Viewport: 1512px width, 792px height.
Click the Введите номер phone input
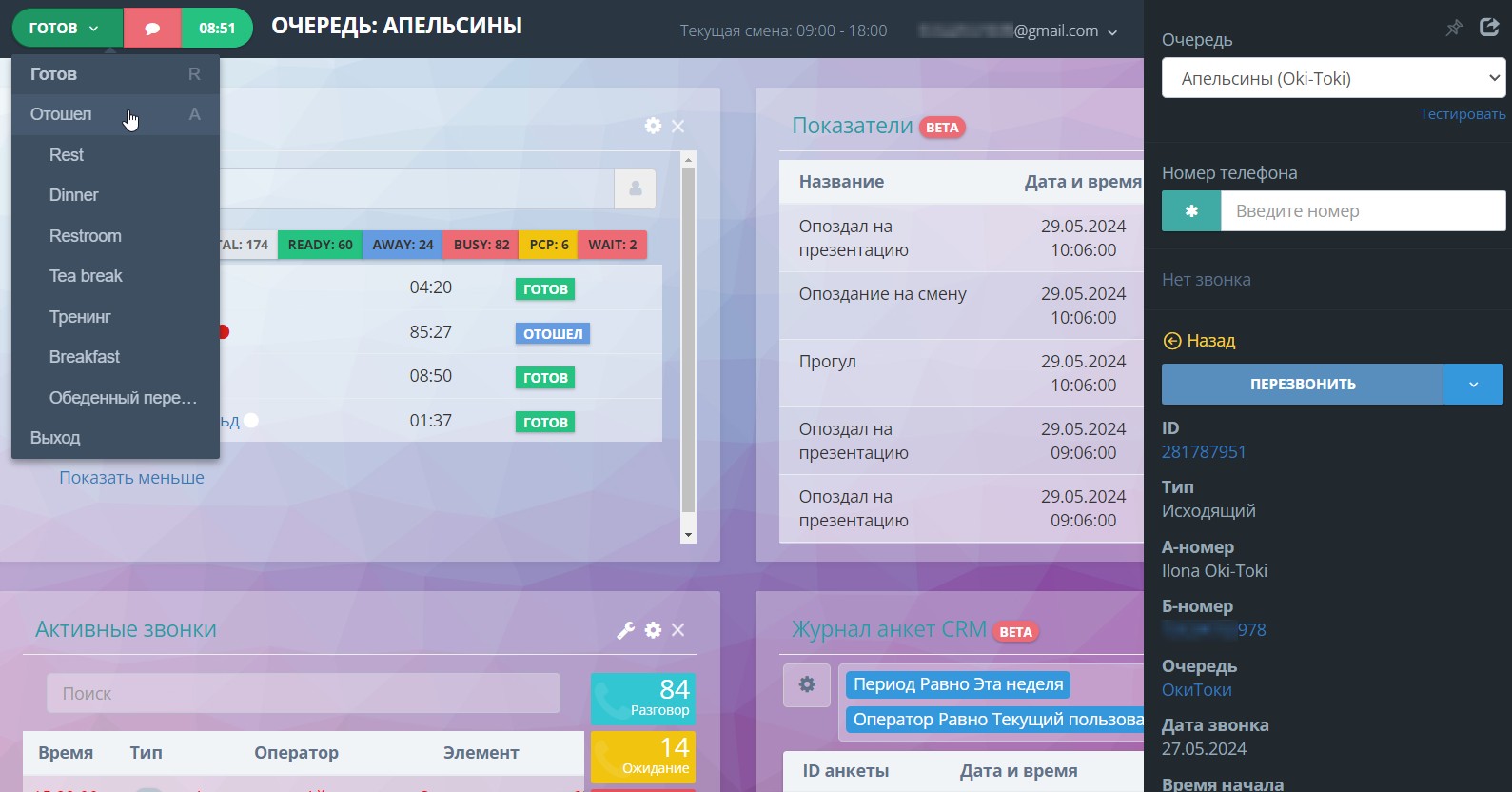(1363, 211)
